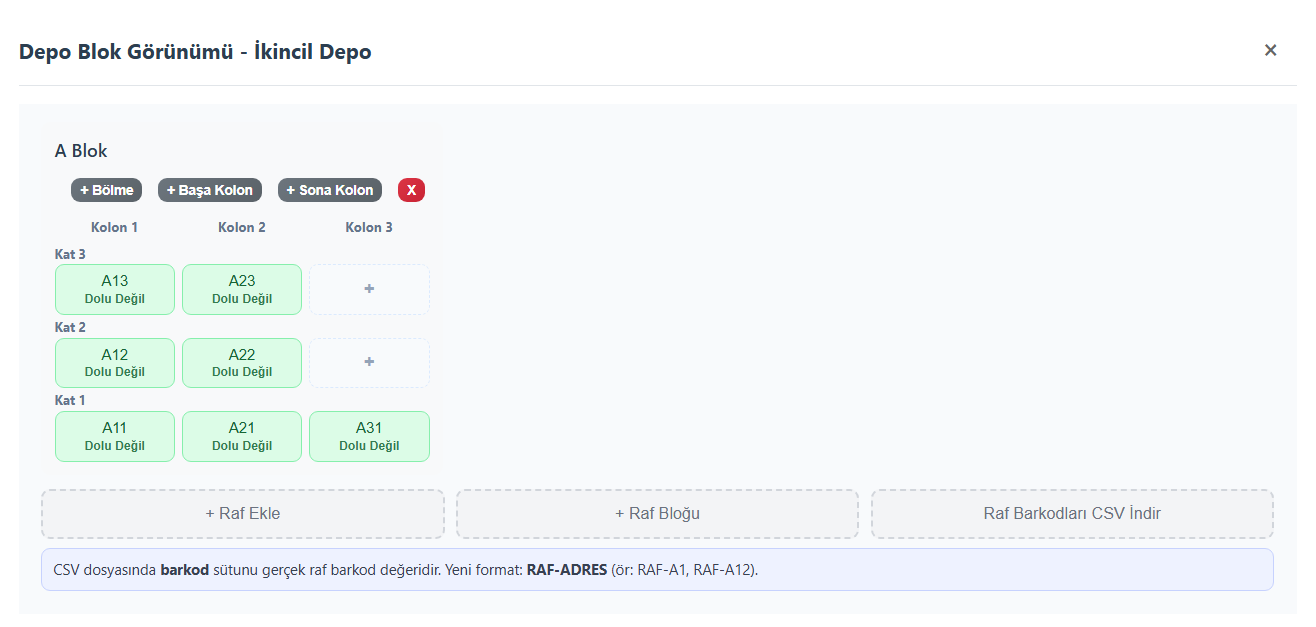Screen dimensions: 1316x627
Task: Click the + Raf Ekle button
Action: pos(243,514)
